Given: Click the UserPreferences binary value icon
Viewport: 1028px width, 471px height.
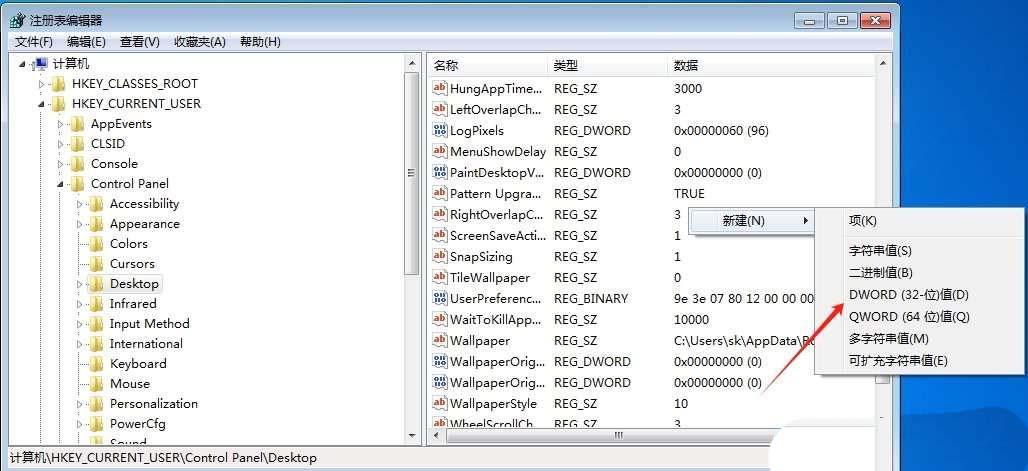Looking at the screenshot, I should point(439,299).
